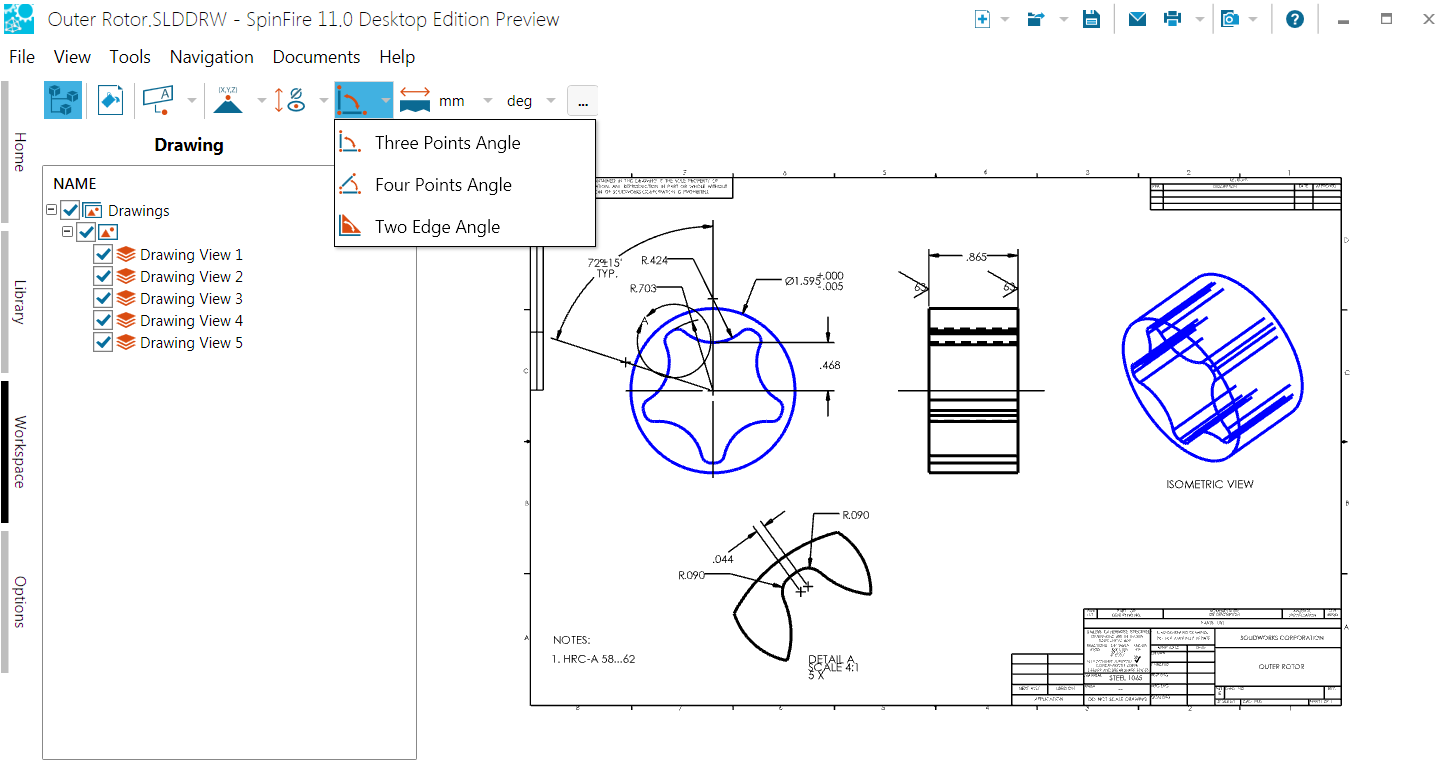The width and height of the screenshot is (1450, 761).
Task: Uncheck the Drawing View 5 checkbox
Action: (x=103, y=343)
